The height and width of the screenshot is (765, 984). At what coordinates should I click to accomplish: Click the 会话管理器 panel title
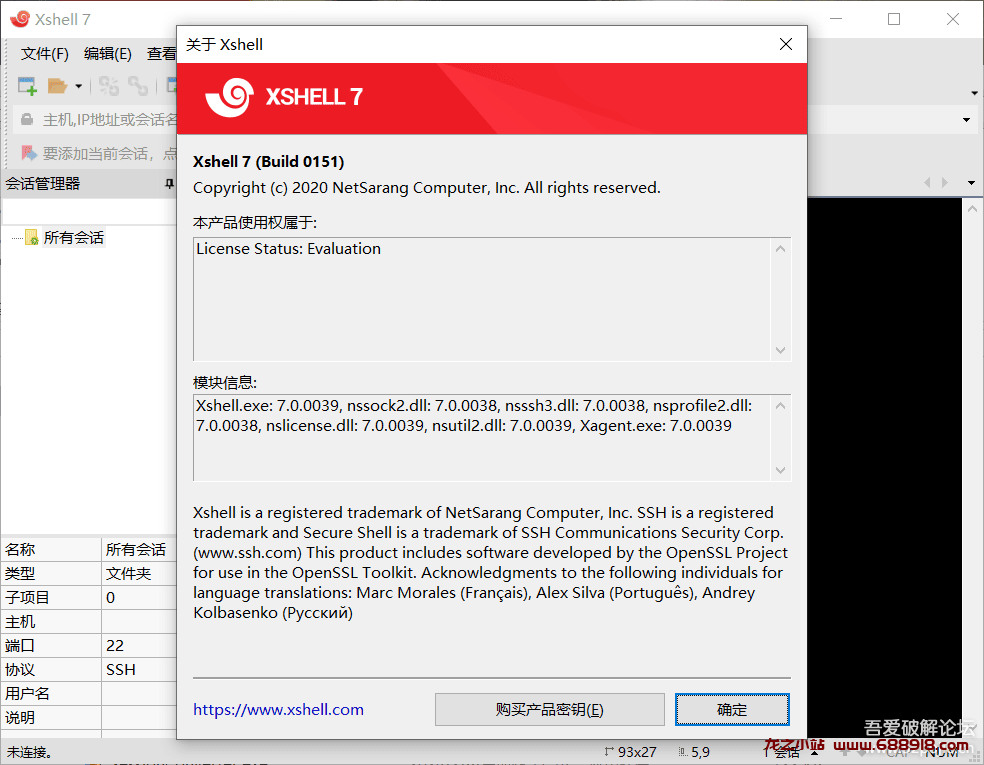coord(43,184)
